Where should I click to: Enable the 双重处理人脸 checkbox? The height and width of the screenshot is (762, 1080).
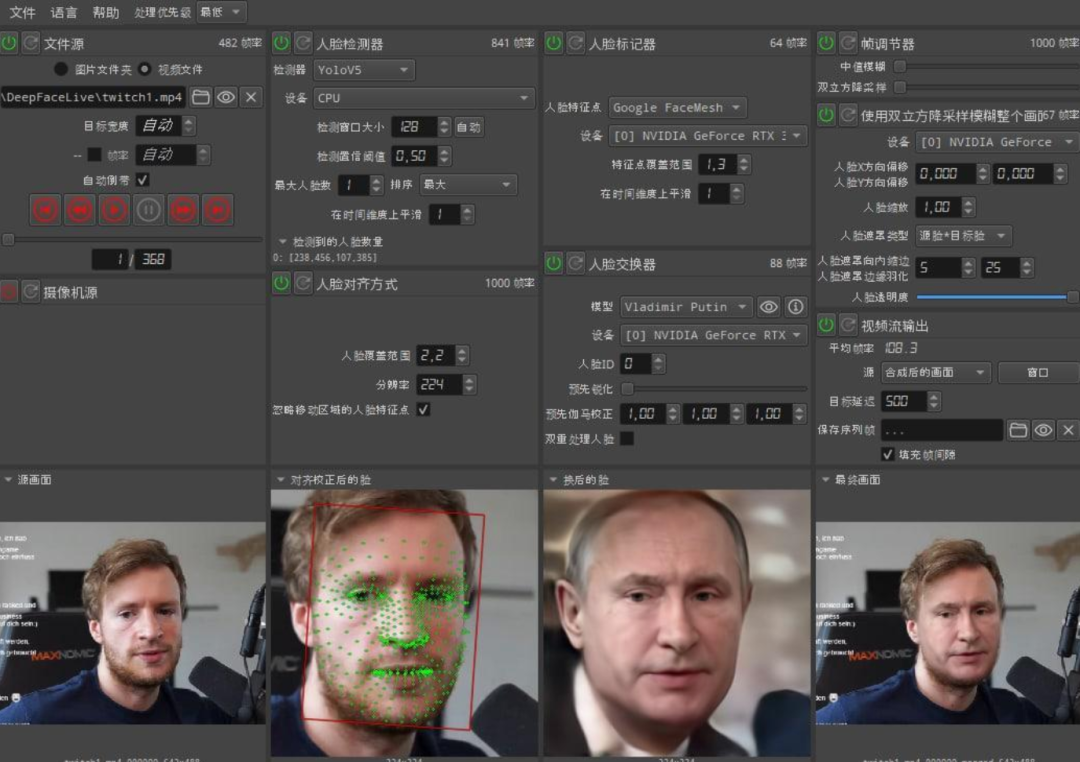[627, 438]
